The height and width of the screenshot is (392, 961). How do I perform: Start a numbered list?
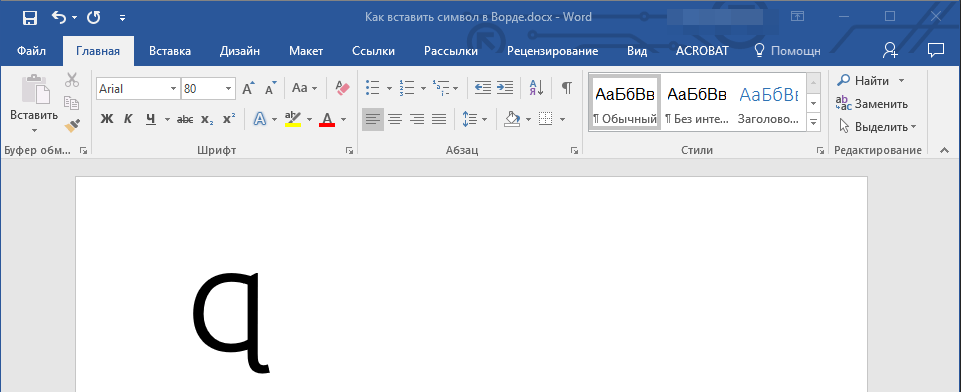pyautogui.click(x=406, y=88)
